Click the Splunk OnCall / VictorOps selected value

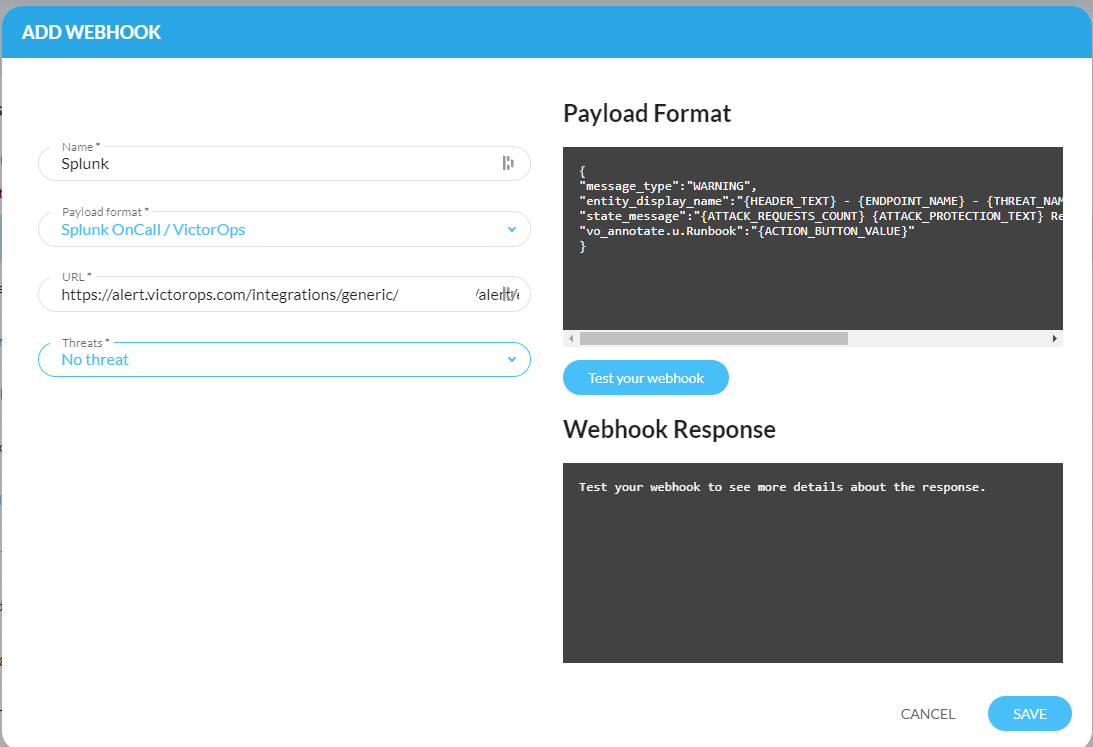[153, 229]
